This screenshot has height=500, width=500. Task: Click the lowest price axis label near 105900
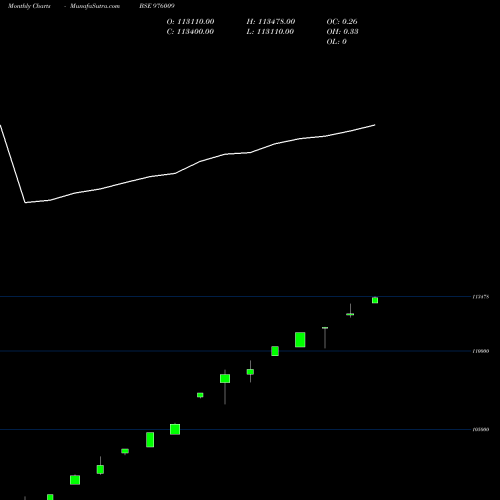pos(481,429)
